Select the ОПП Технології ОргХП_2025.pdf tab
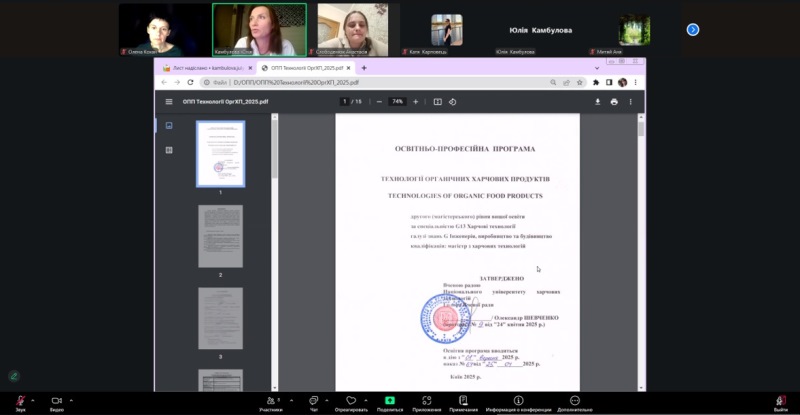Viewport: 800px width, 415px height. coord(302,68)
